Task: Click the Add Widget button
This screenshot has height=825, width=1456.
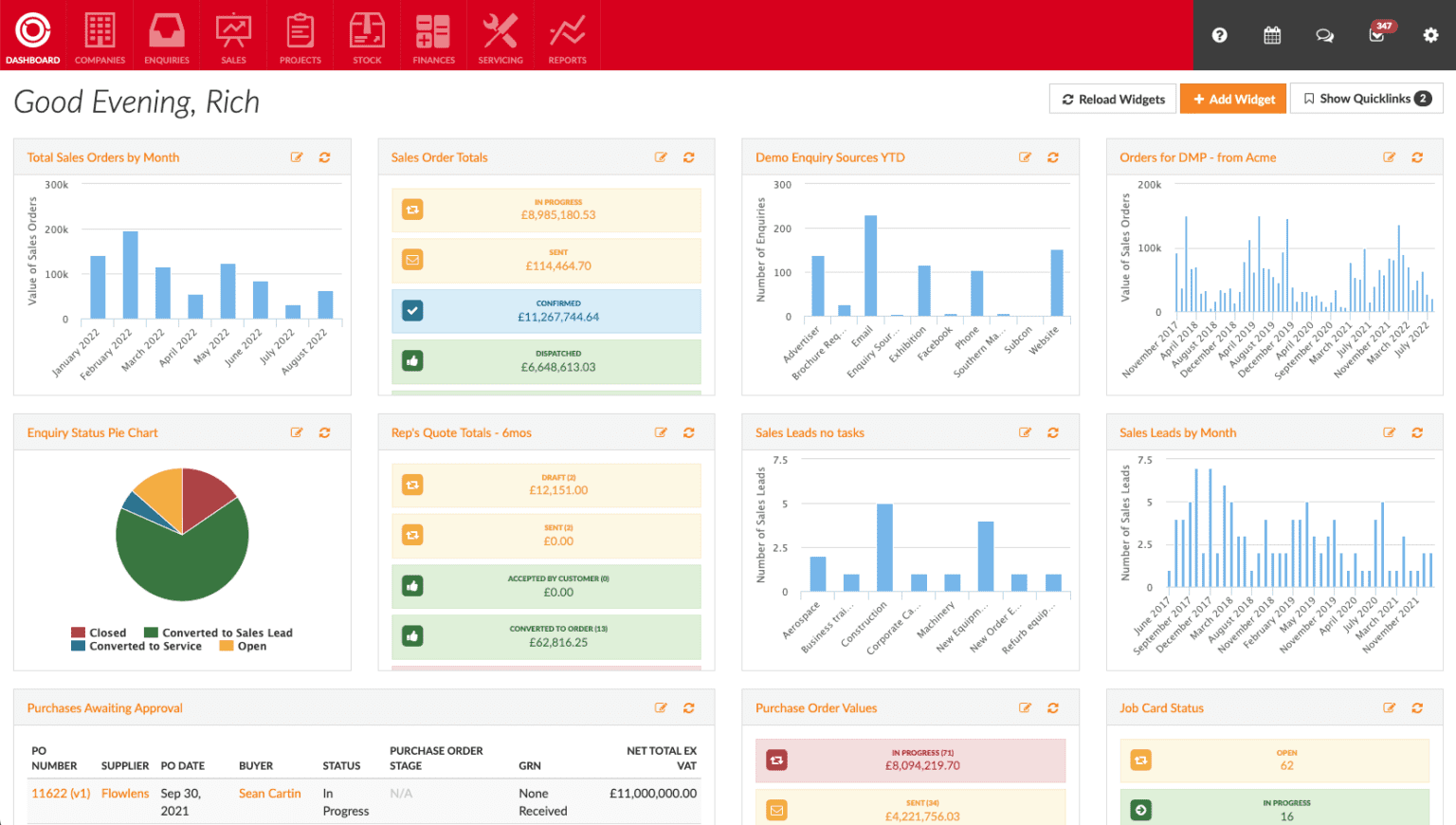Action: 1233,98
